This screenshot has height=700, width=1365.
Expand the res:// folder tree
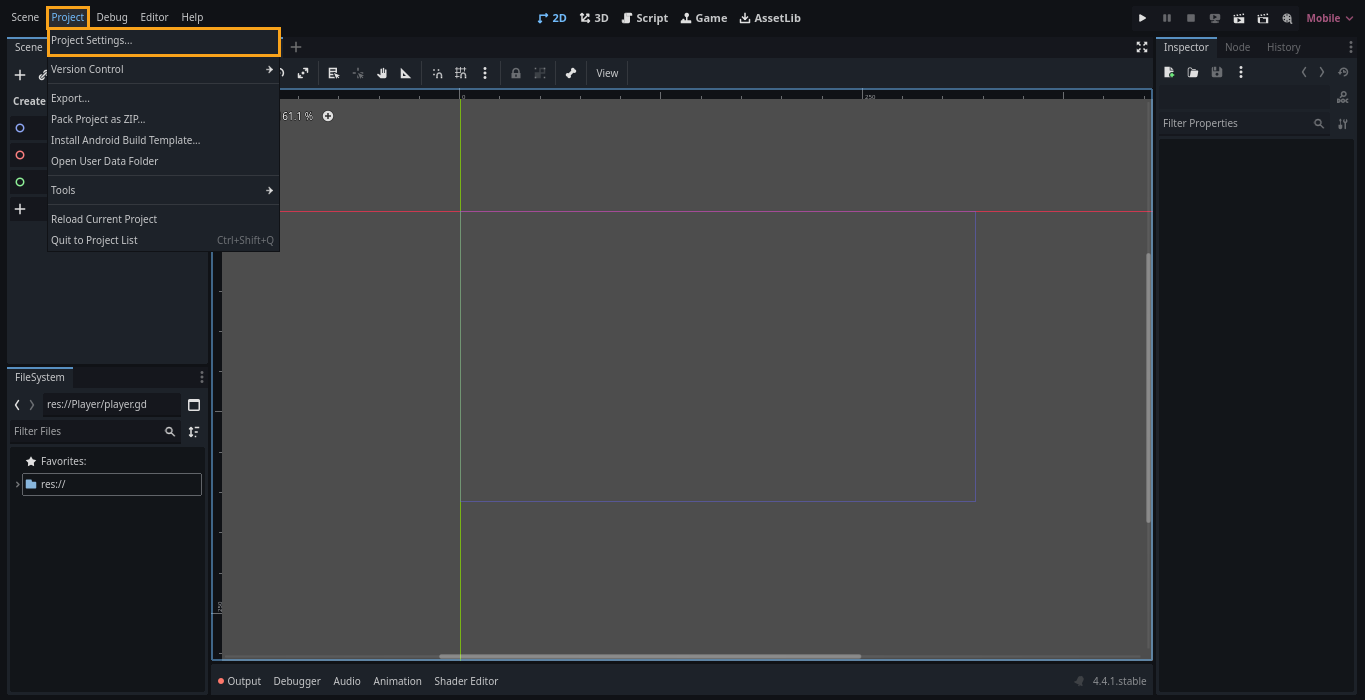[x=18, y=484]
